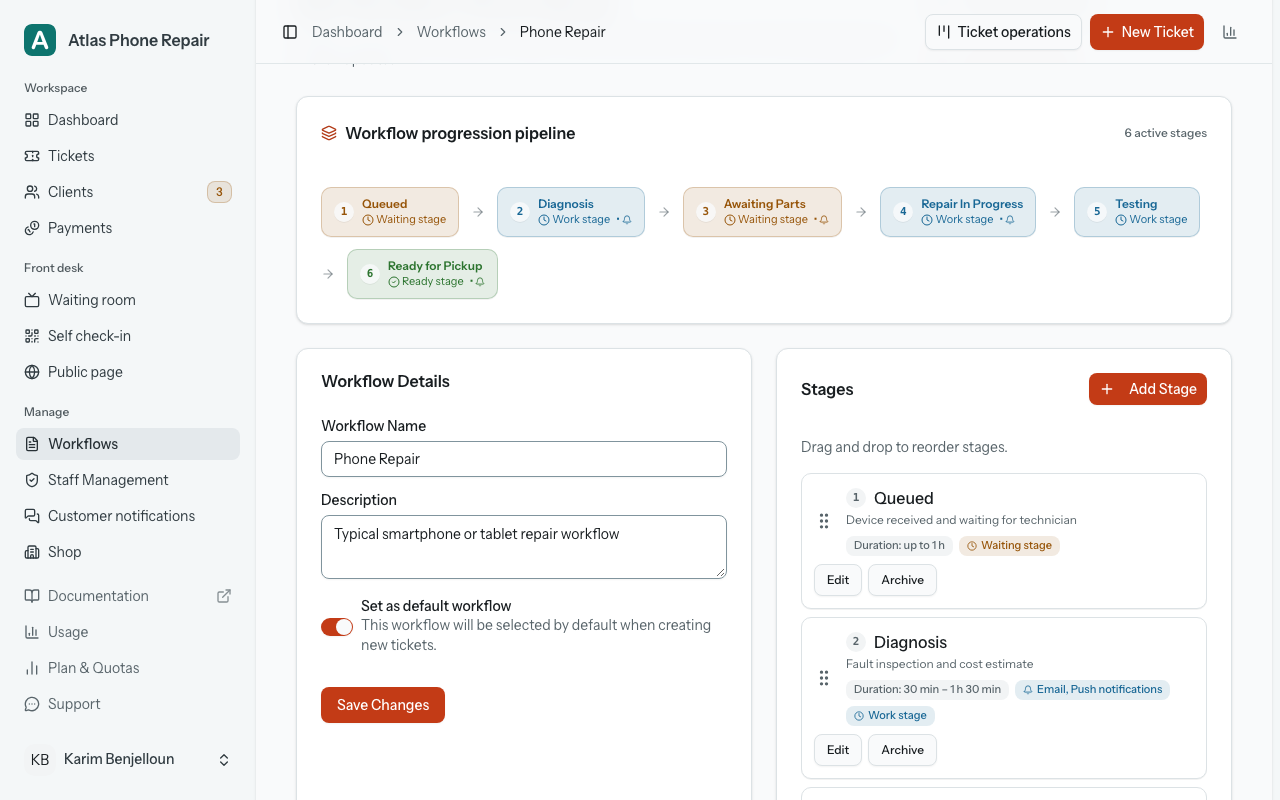1280x800 pixels.
Task: Toggle the Set as default workflow switch
Action: pos(337,627)
